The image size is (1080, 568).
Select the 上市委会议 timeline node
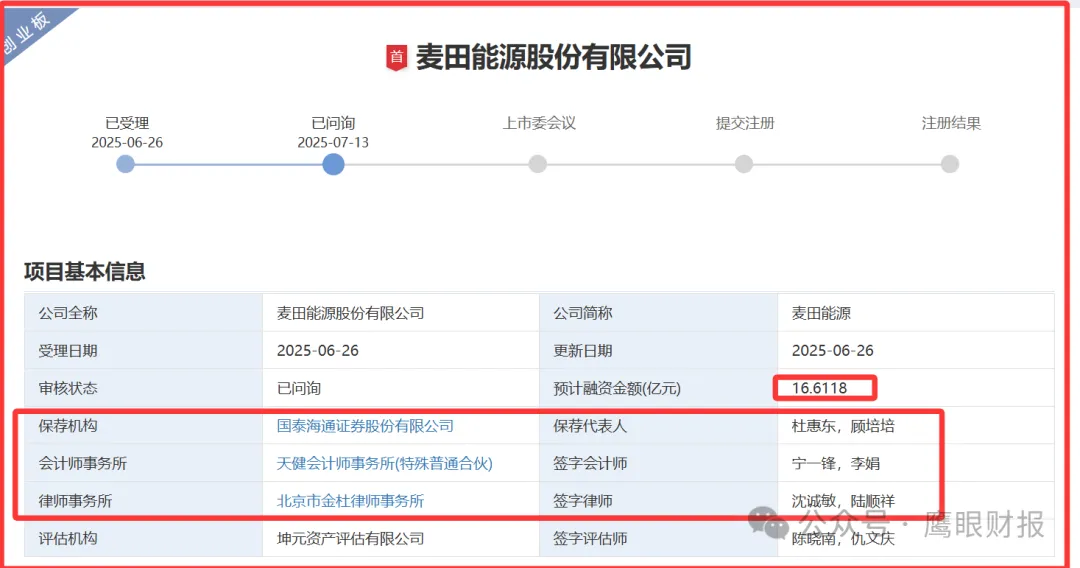(x=538, y=164)
